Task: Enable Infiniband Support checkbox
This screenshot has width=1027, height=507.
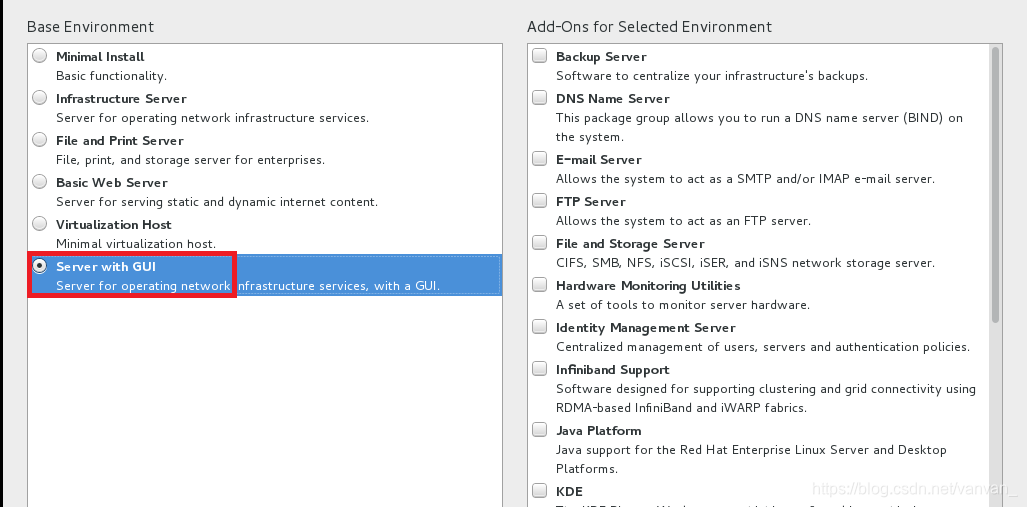Action: pyautogui.click(x=539, y=370)
